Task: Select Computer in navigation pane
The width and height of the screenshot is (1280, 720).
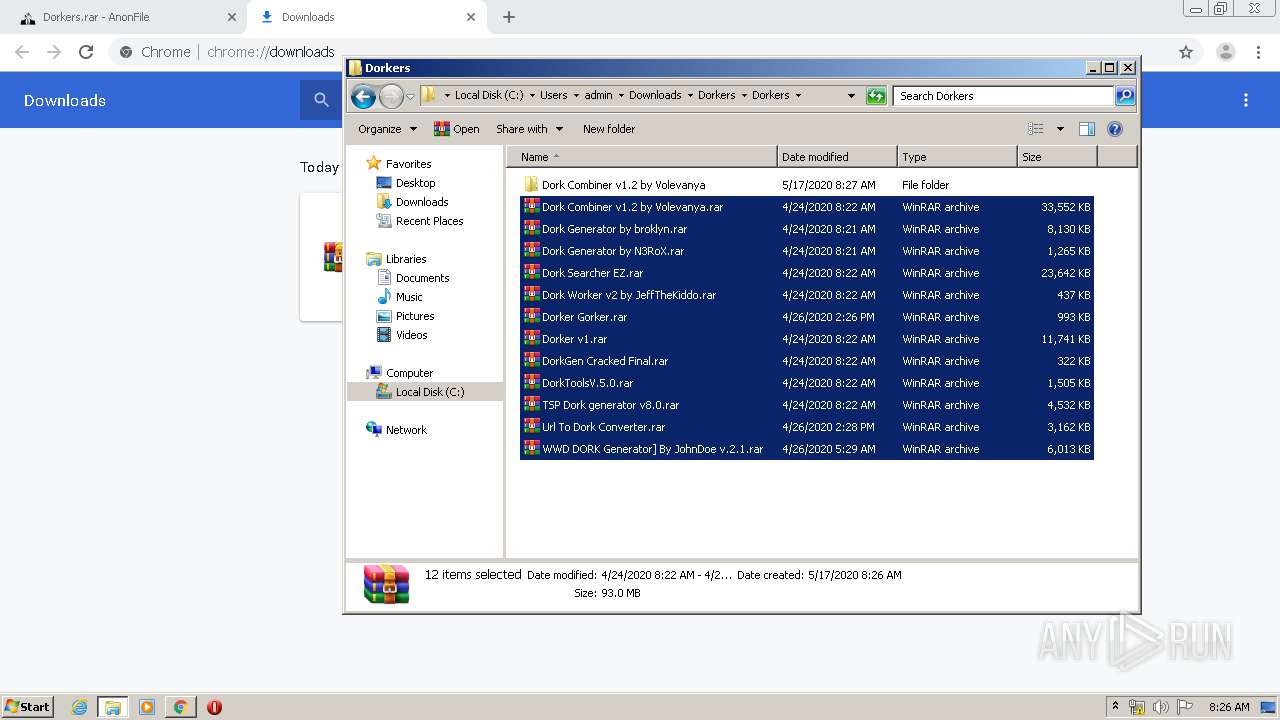Action: click(399, 373)
